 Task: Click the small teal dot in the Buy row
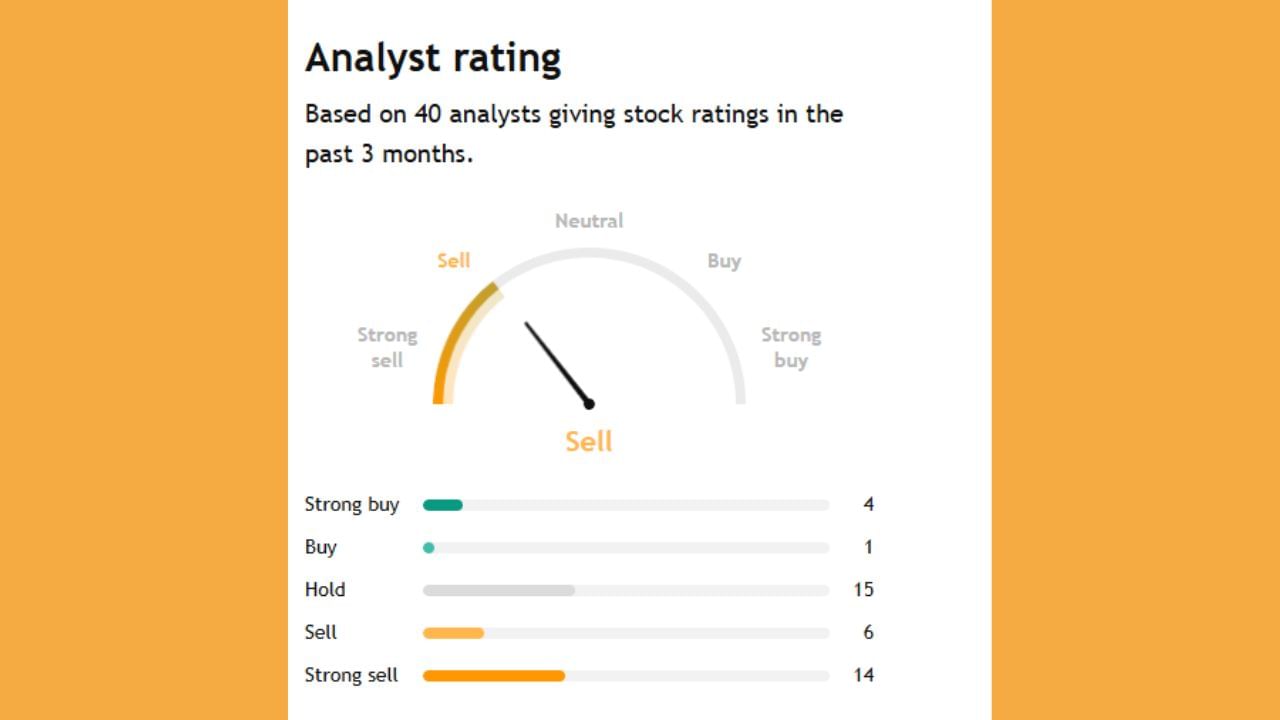coord(429,547)
